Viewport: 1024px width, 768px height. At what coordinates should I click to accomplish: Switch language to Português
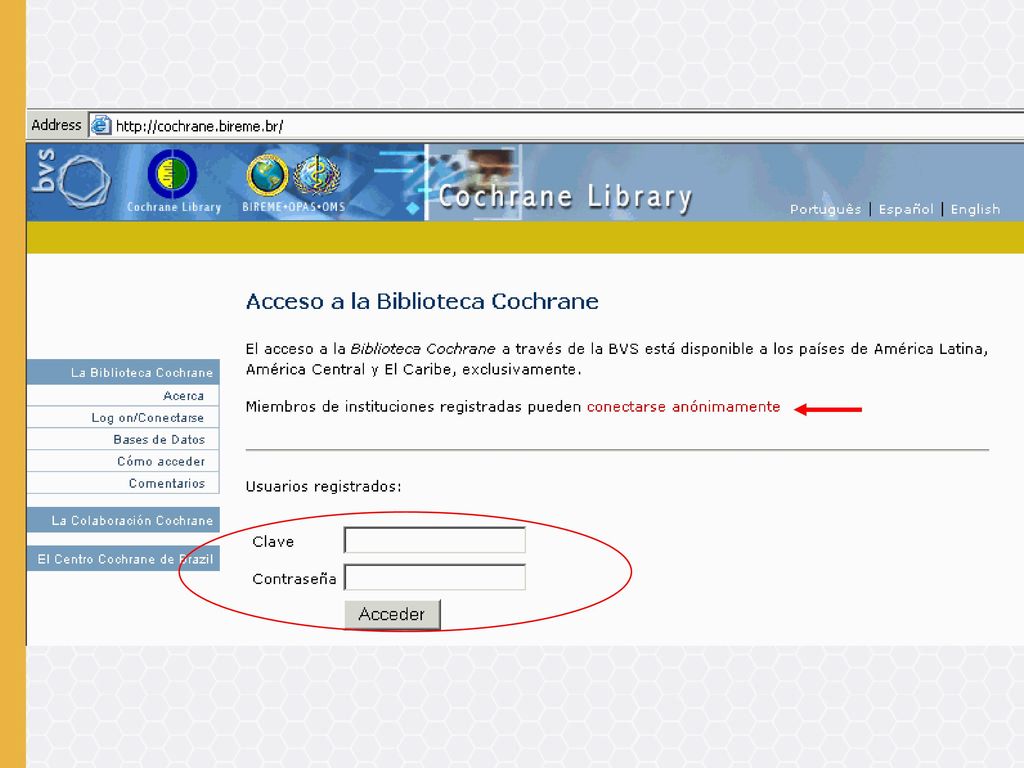tap(825, 209)
